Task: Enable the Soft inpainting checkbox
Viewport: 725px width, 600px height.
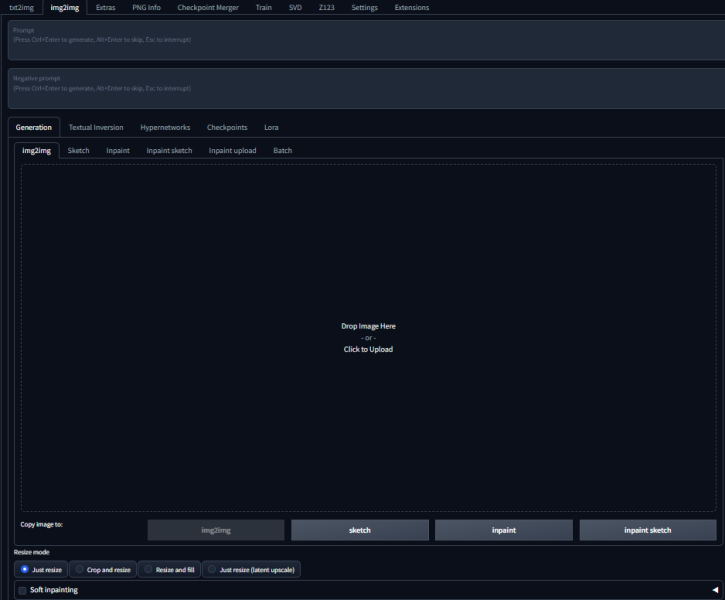Action: 23,590
